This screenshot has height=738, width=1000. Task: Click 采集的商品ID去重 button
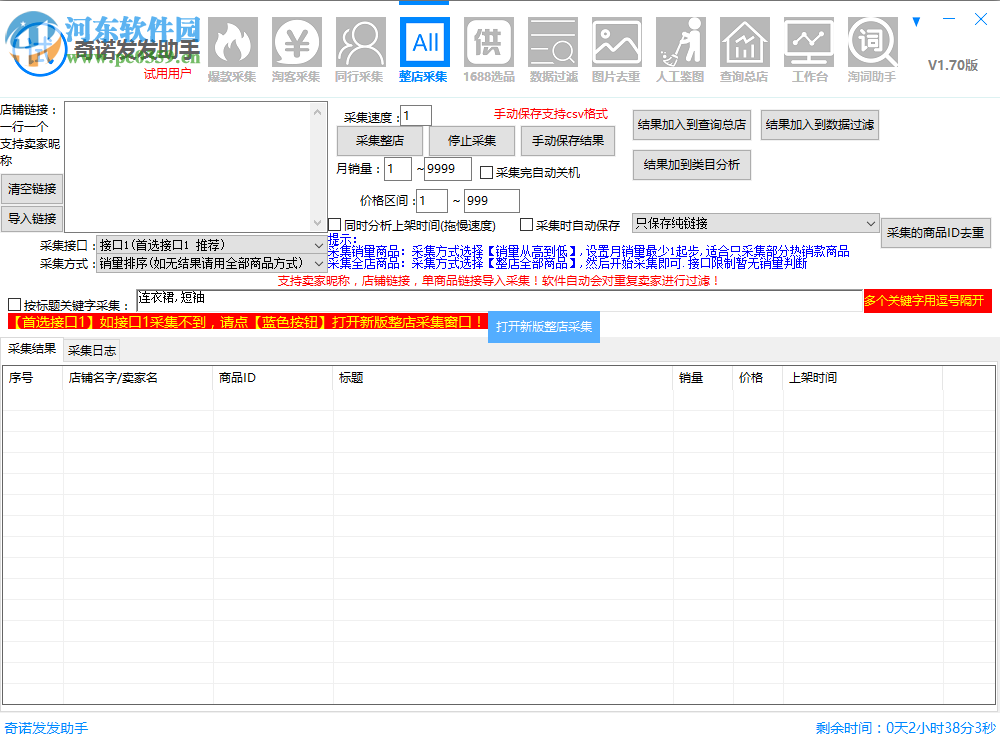pyautogui.click(x=936, y=233)
